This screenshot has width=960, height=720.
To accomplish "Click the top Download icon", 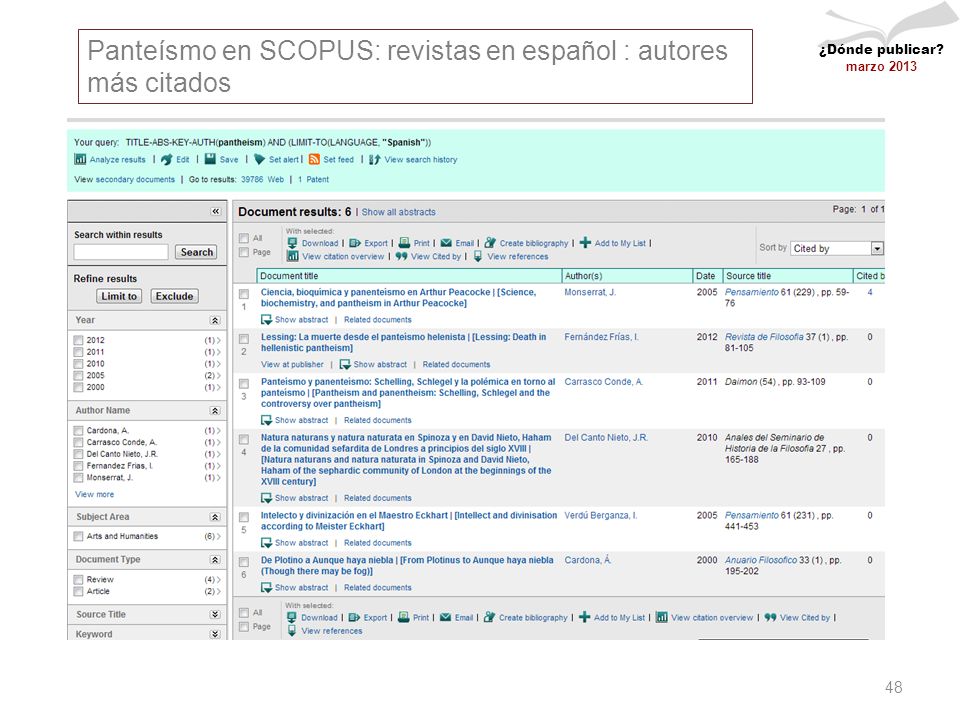I will pos(293,243).
